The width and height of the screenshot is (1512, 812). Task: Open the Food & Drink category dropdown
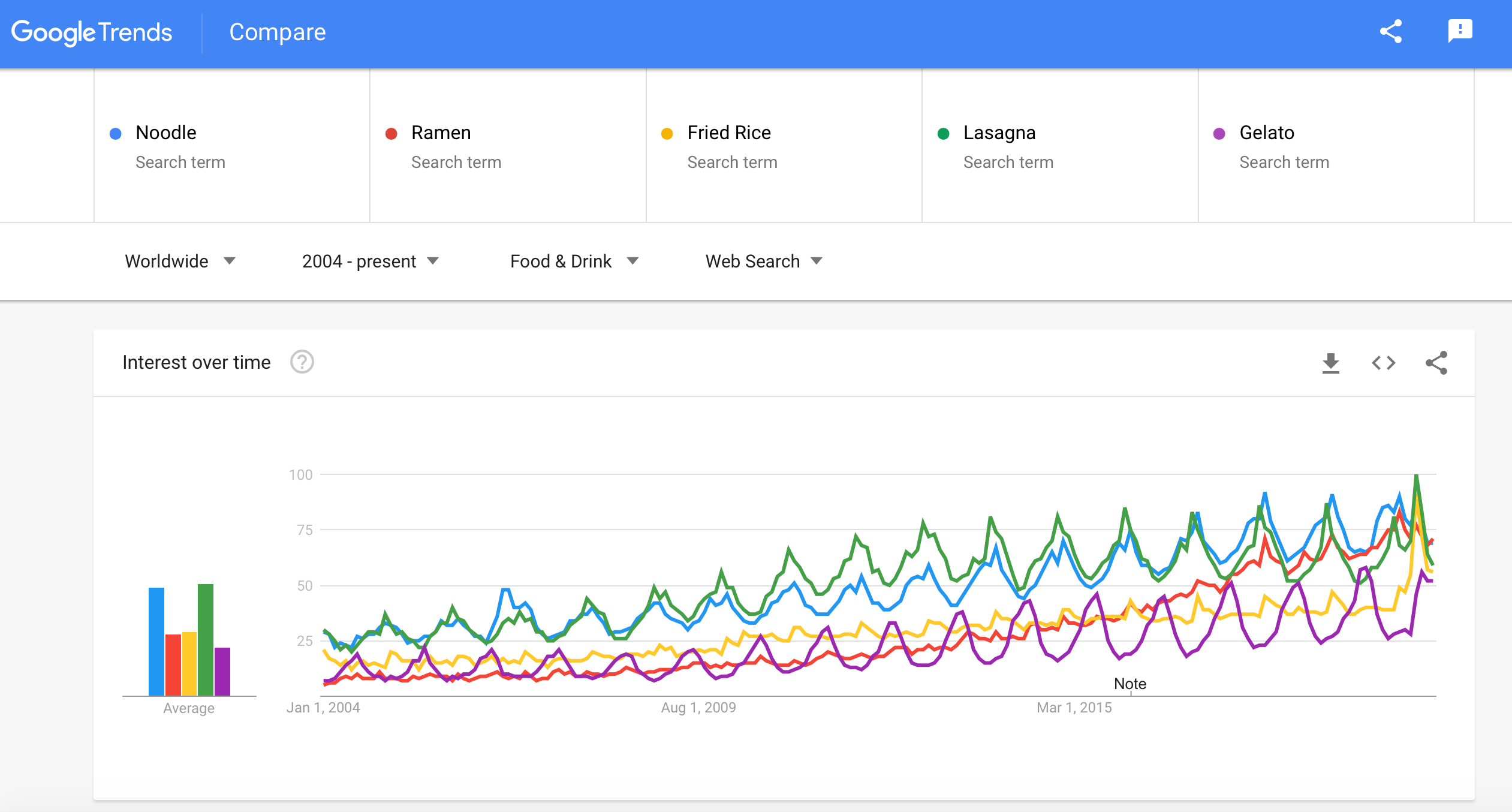[x=574, y=261]
